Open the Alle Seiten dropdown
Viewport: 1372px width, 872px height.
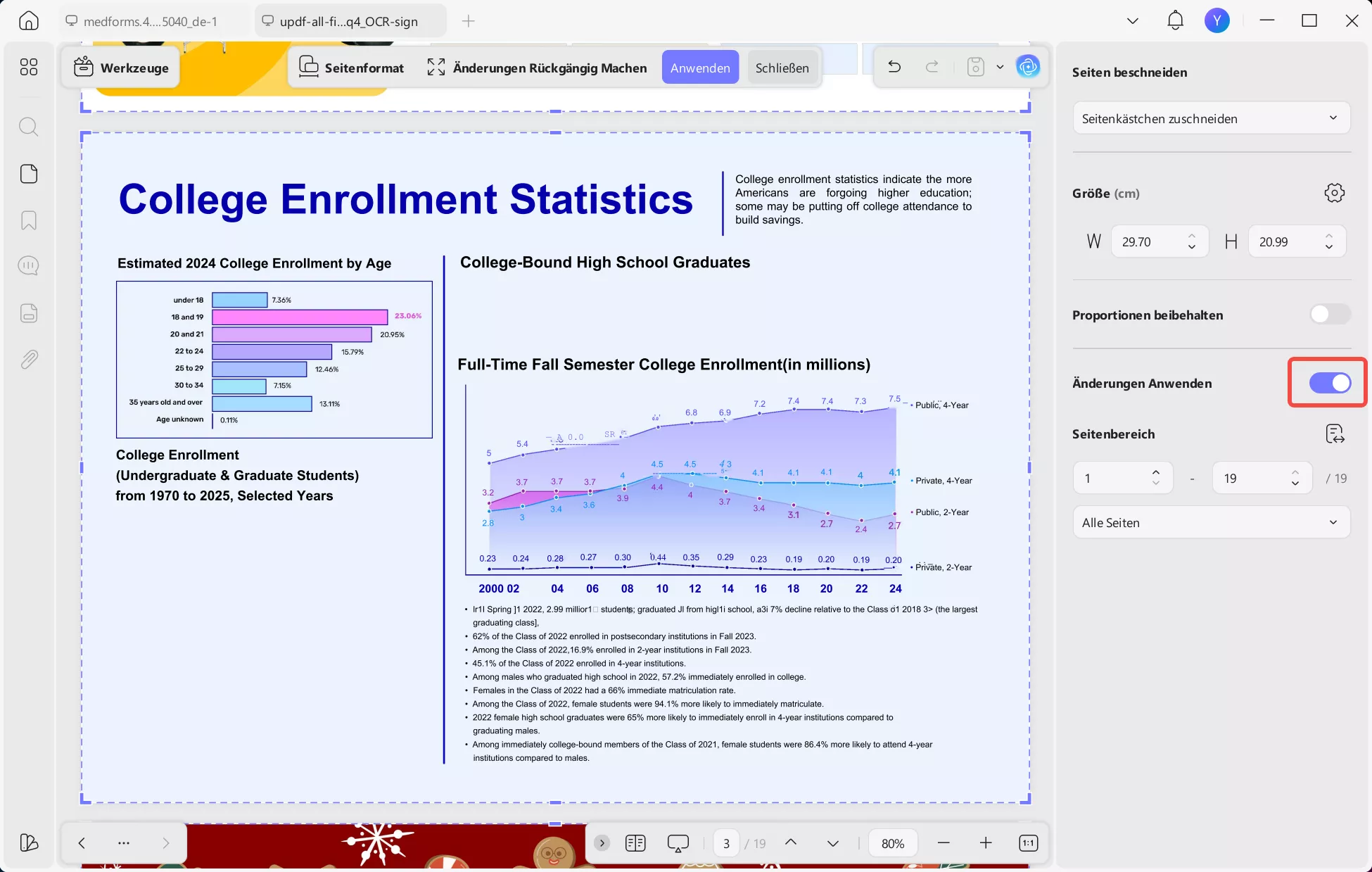(x=1210, y=522)
